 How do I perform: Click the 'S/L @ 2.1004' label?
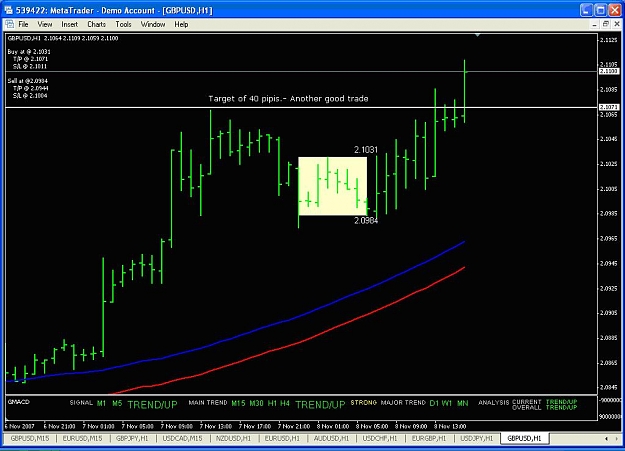tap(30, 96)
